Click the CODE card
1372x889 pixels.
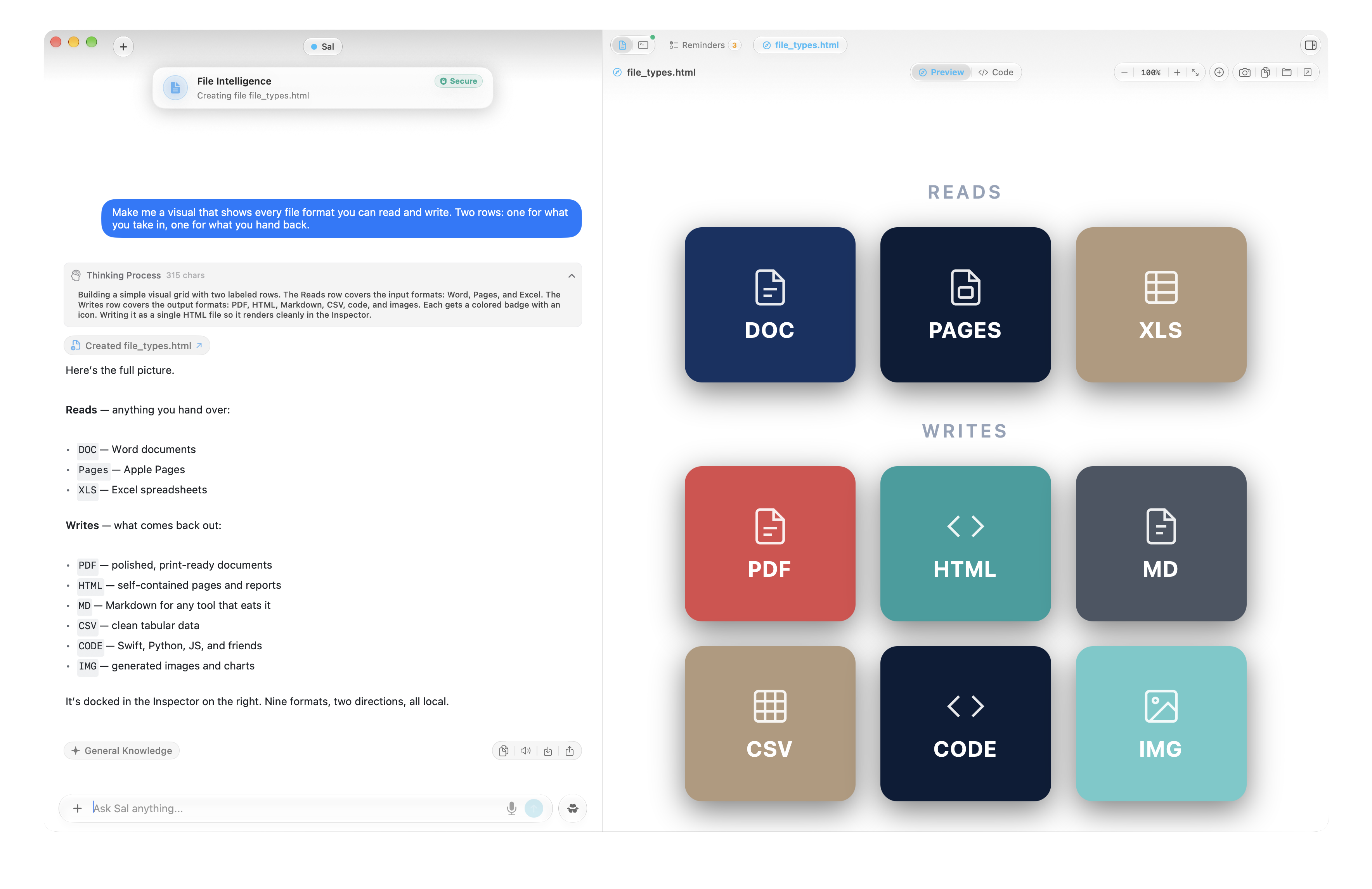(965, 724)
